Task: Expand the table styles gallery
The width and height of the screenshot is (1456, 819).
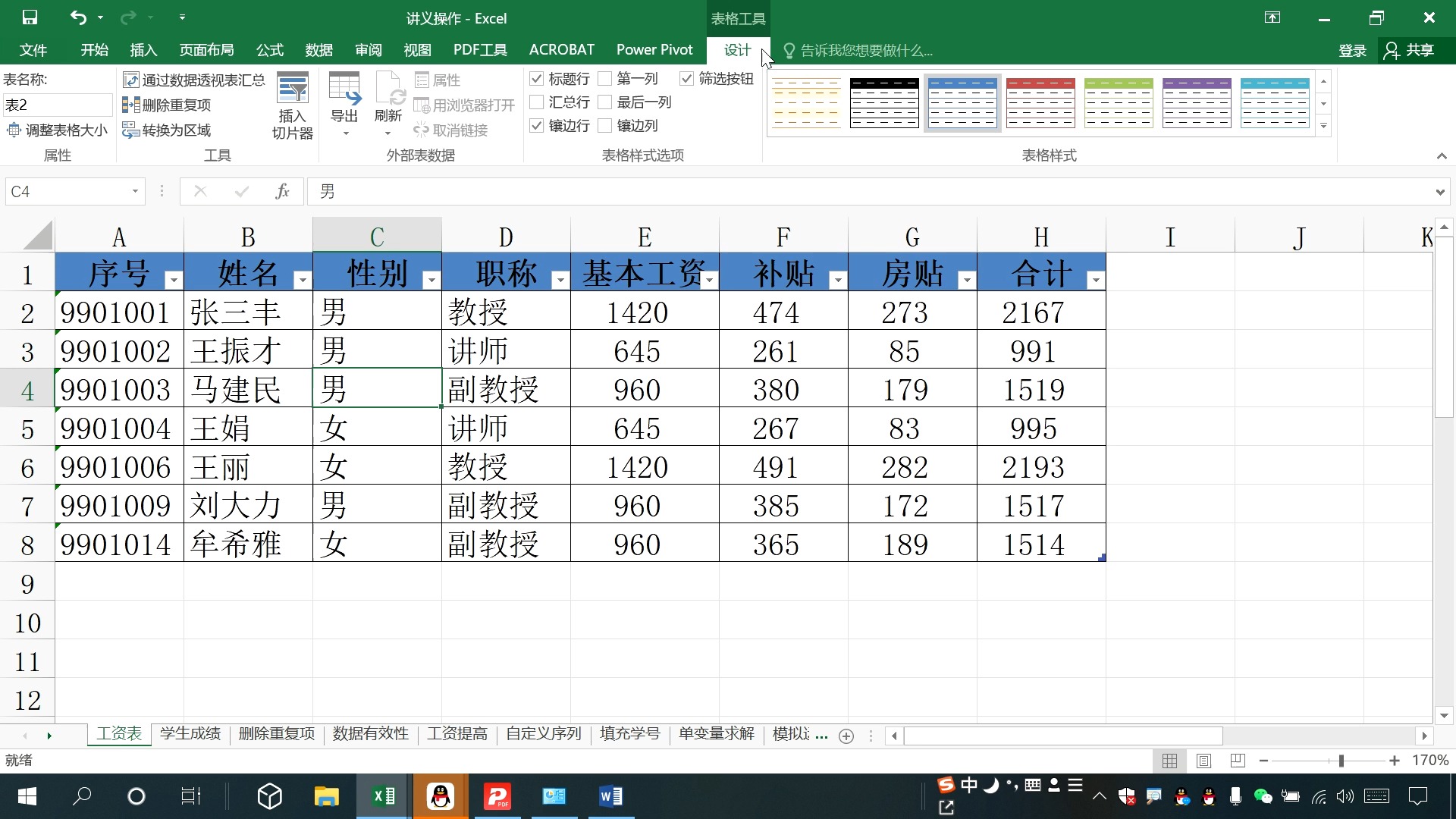Action: (x=1324, y=126)
